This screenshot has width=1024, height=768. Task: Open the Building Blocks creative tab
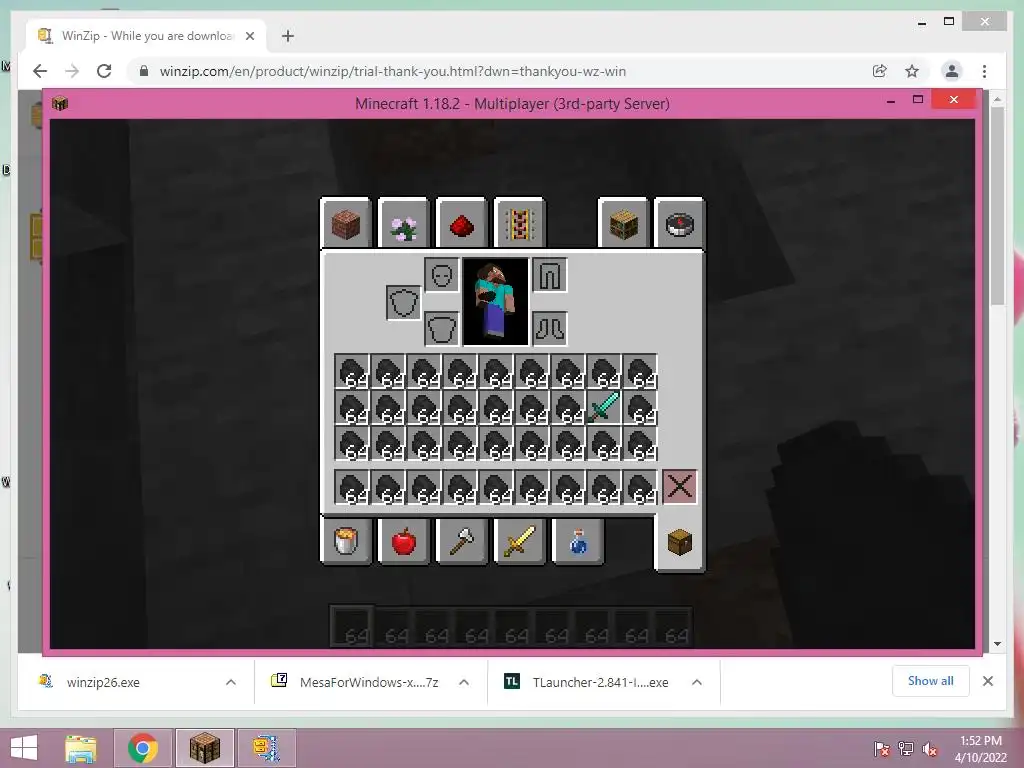(x=345, y=224)
